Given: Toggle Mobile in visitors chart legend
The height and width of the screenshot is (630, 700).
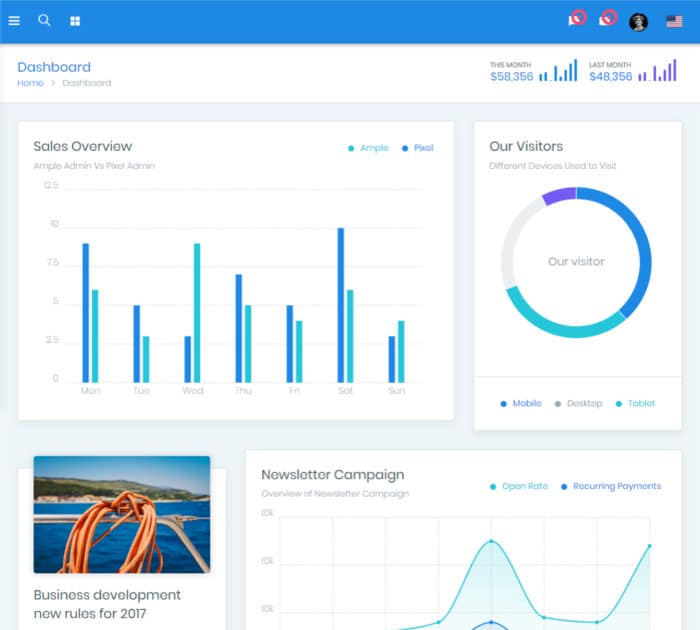Looking at the screenshot, I should pyautogui.click(x=521, y=404).
